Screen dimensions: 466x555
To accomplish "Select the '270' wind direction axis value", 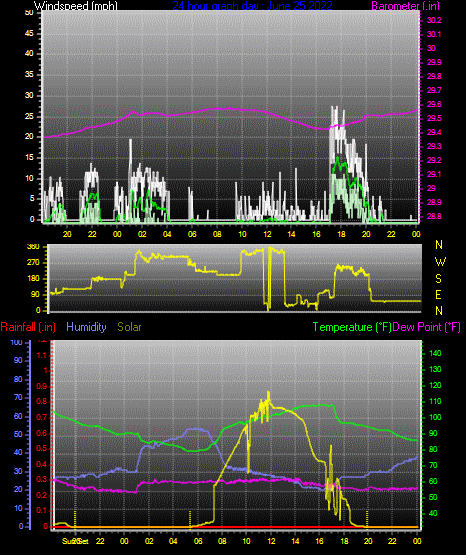I will (x=33, y=263).
